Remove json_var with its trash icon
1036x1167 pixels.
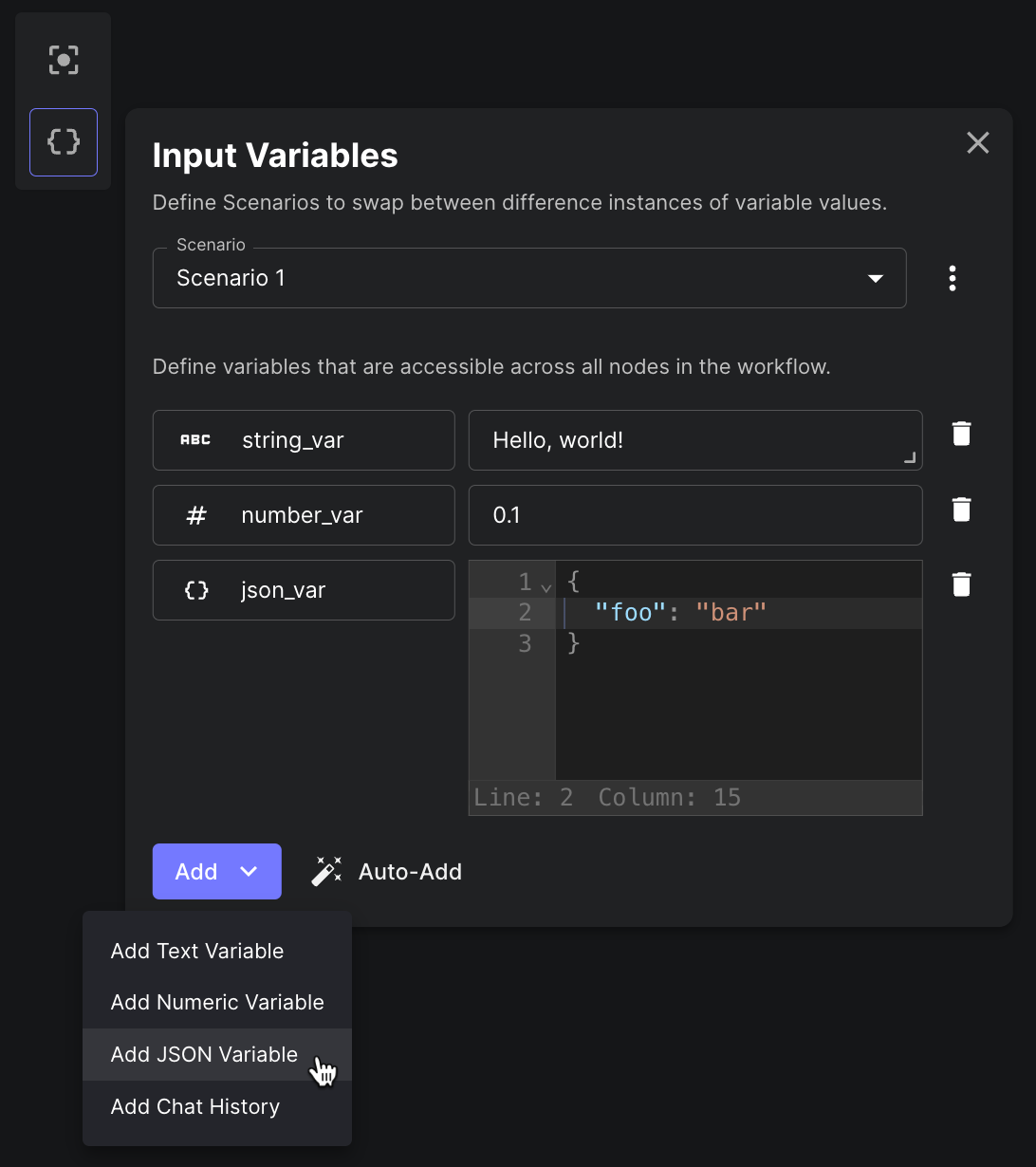961,583
